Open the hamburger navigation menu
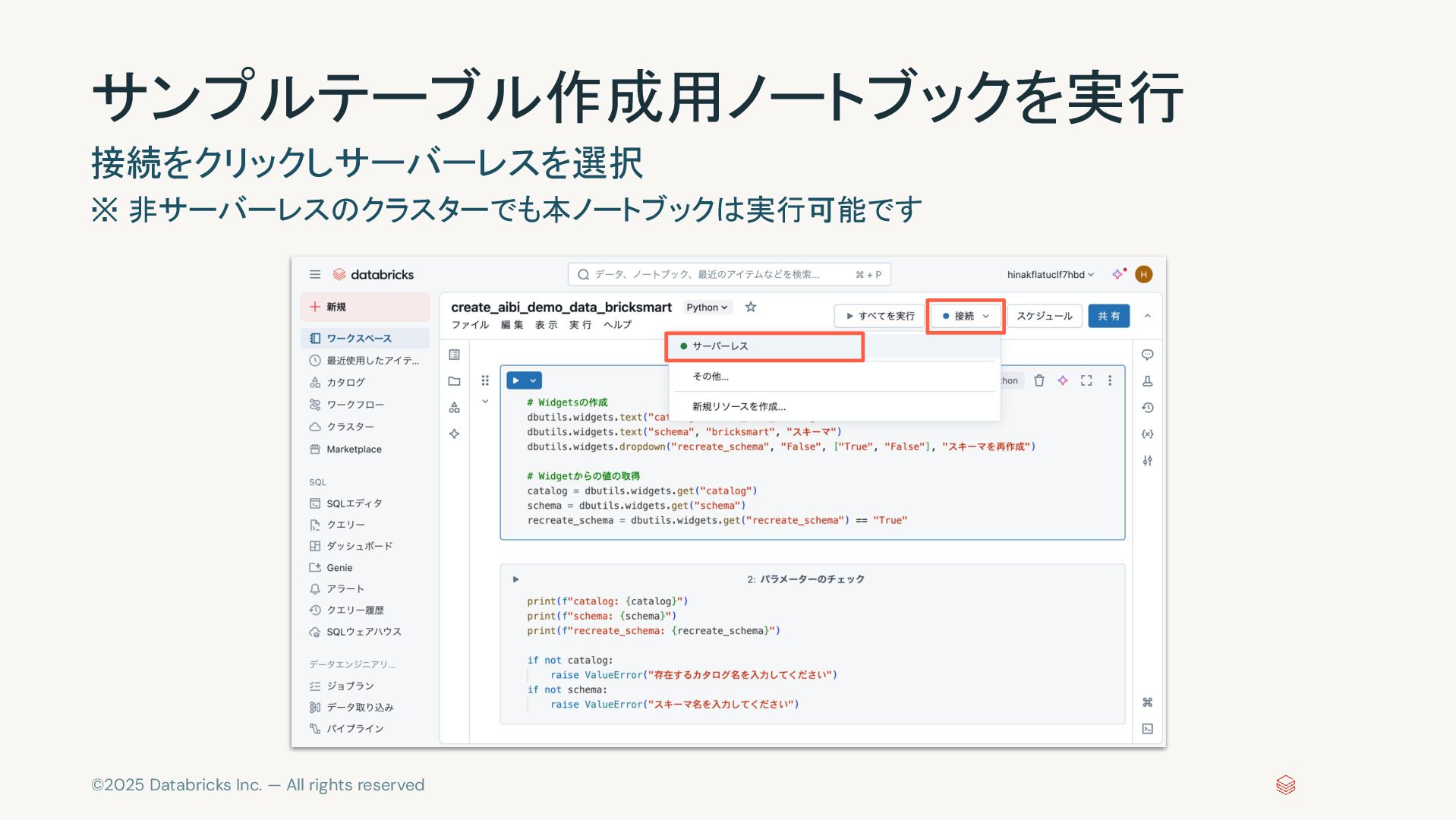This screenshot has height=820, width=1456. click(x=315, y=274)
